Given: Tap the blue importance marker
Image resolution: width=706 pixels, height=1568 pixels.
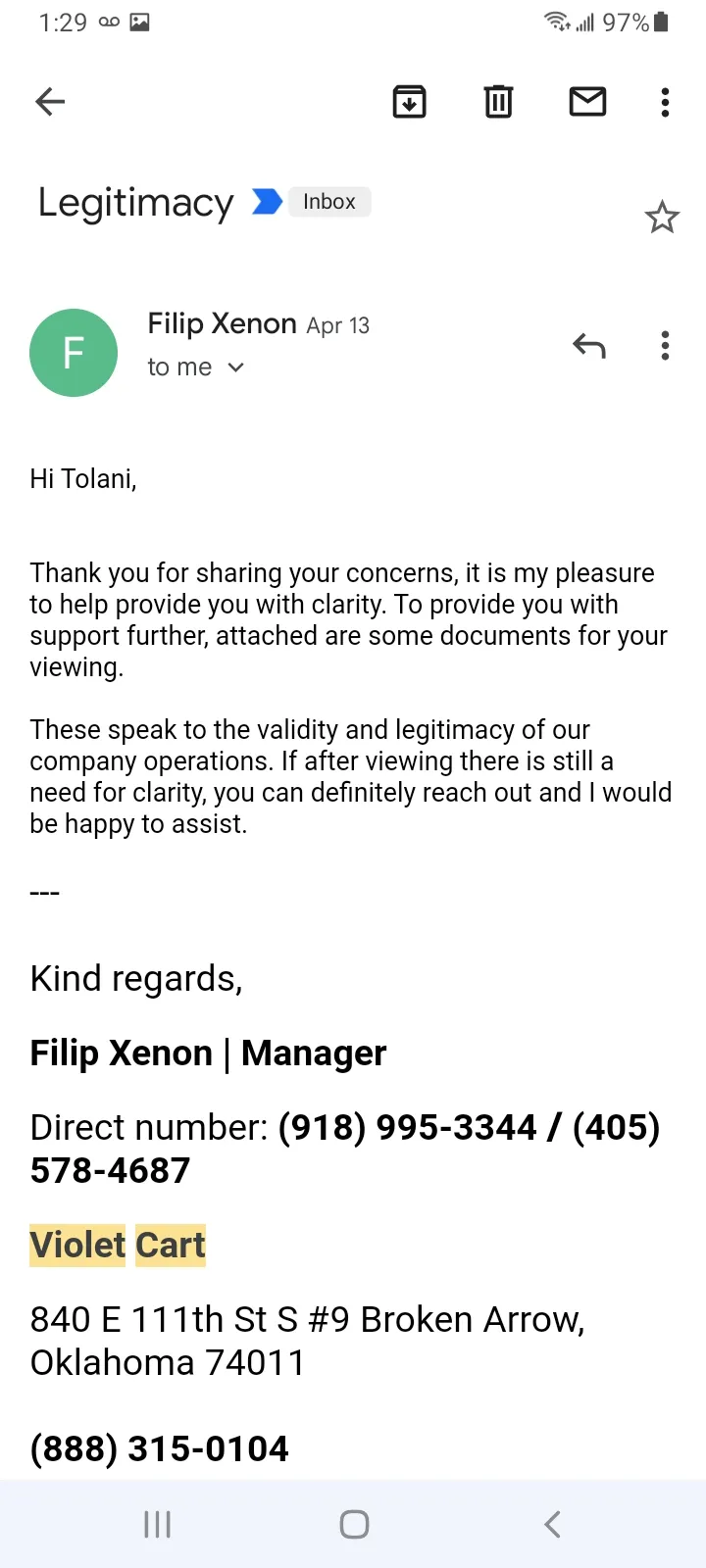Looking at the screenshot, I should point(267,202).
